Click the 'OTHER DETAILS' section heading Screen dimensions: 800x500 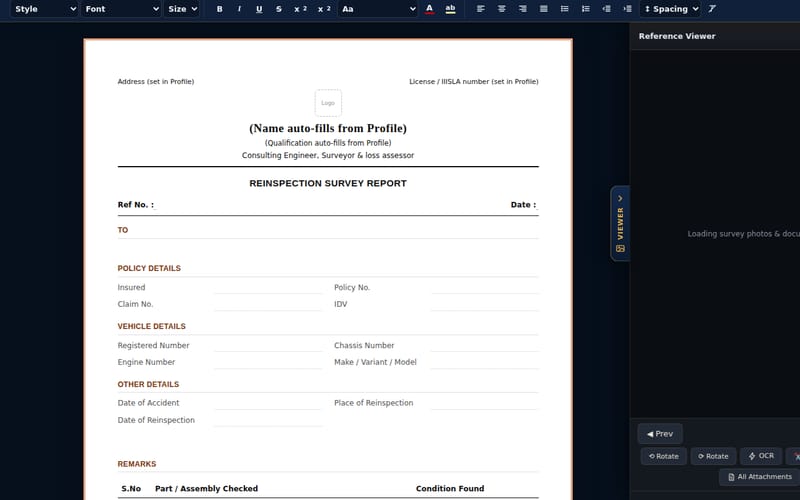click(148, 384)
